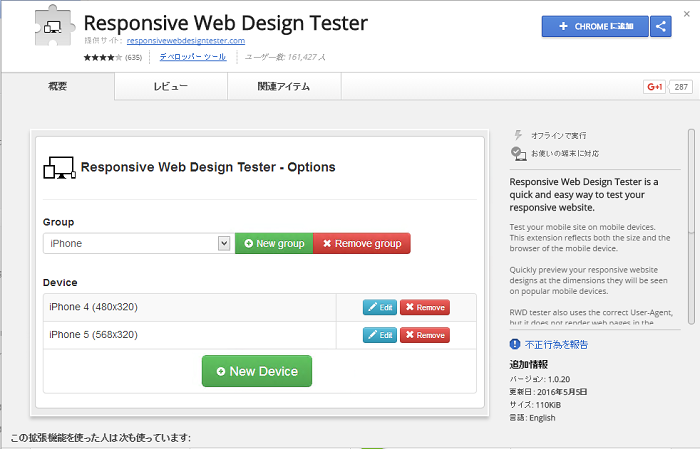Click the devices icon in Options screenshot
Screen dimensions: 700x449
click(x=59, y=167)
